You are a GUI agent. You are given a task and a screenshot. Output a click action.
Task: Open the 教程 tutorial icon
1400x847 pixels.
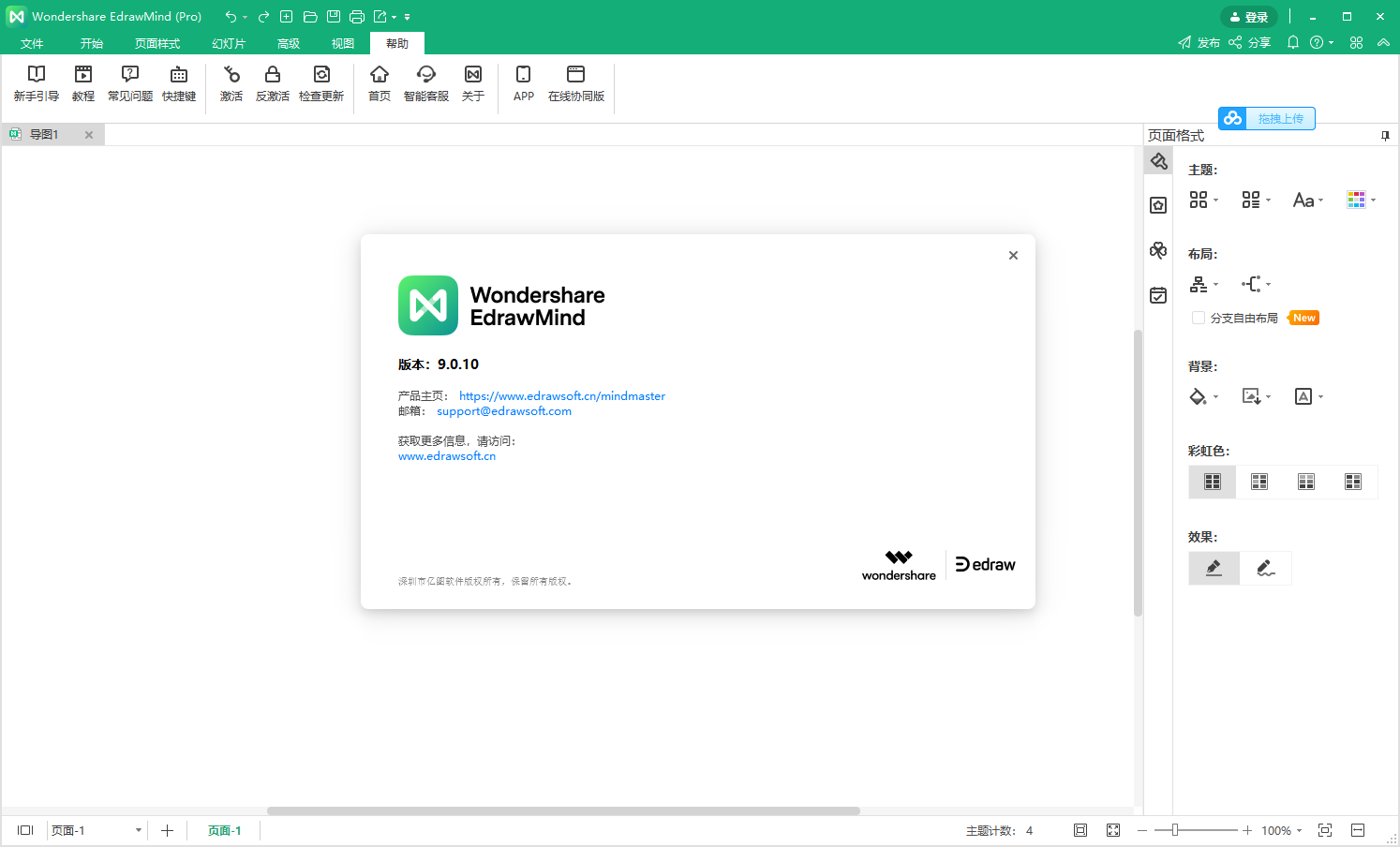coord(83,83)
